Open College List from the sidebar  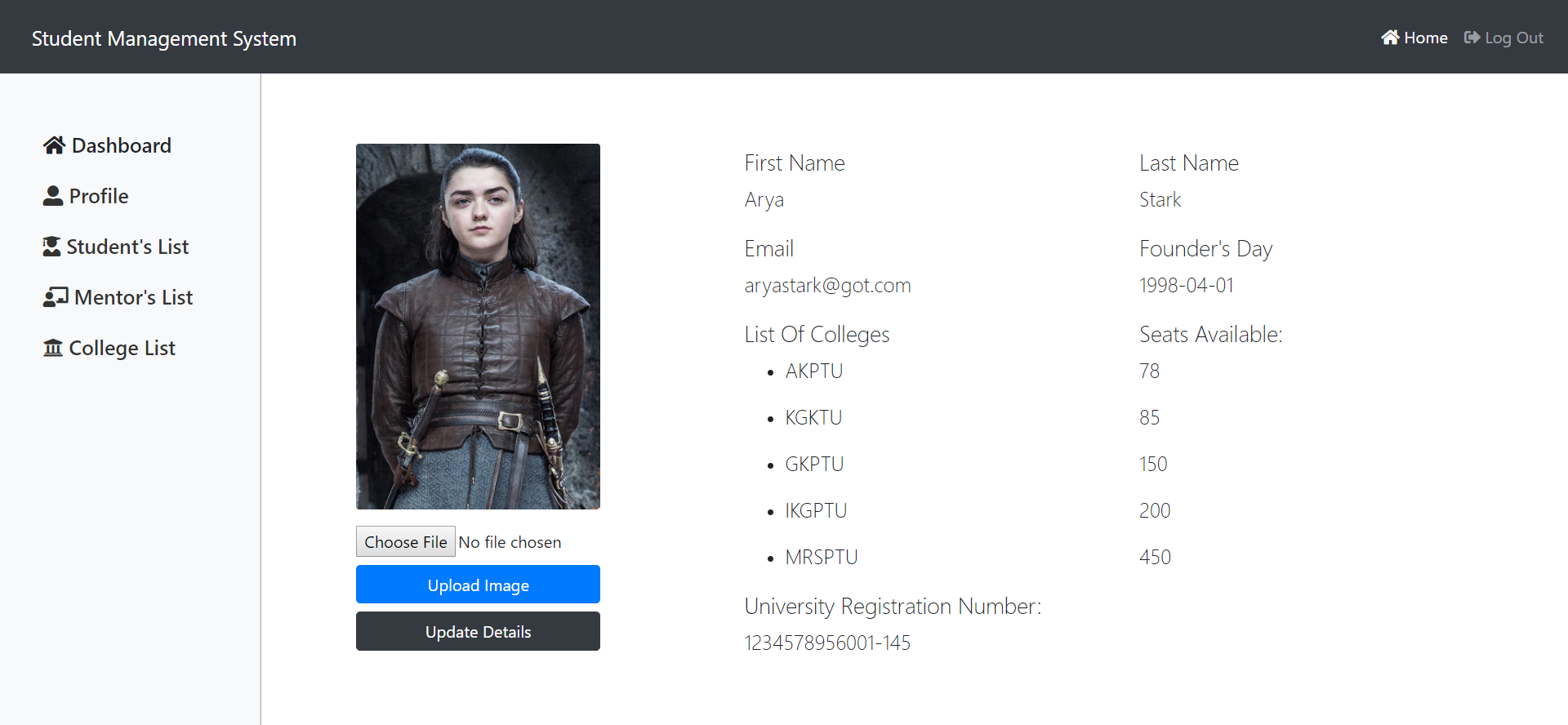click(109, 348)
